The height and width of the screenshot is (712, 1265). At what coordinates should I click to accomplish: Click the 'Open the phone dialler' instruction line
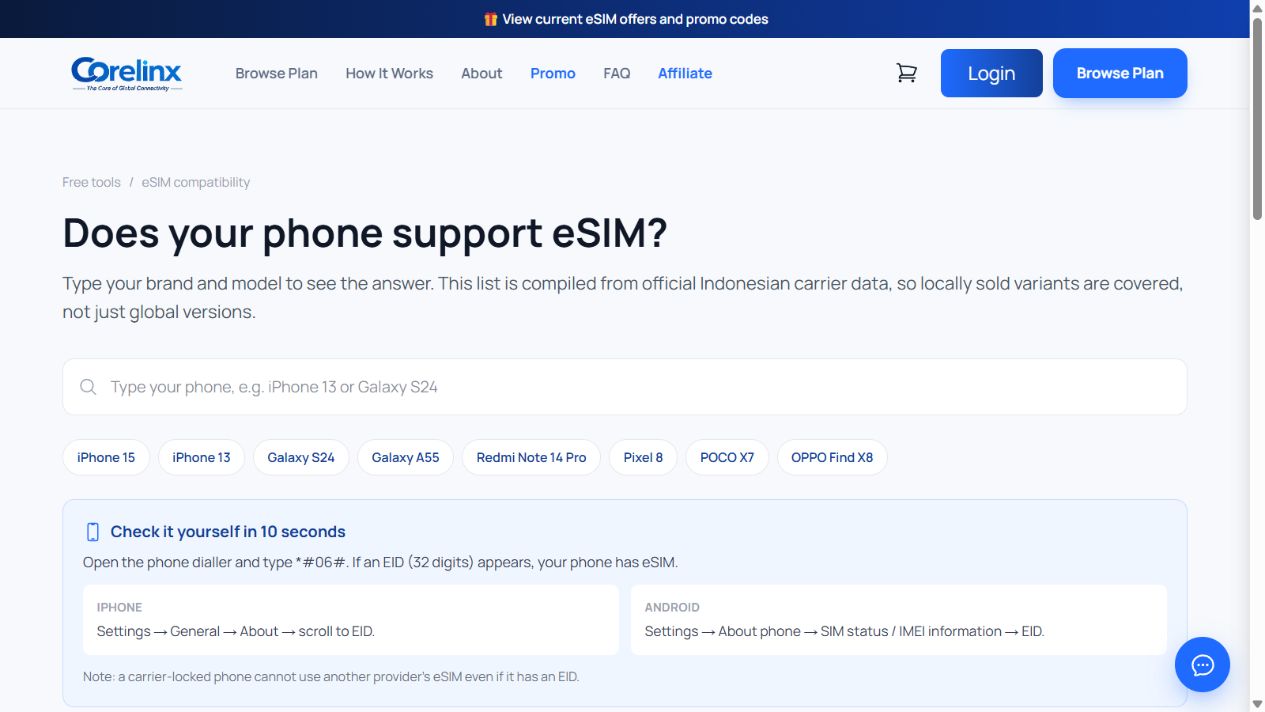coord(380,562)
